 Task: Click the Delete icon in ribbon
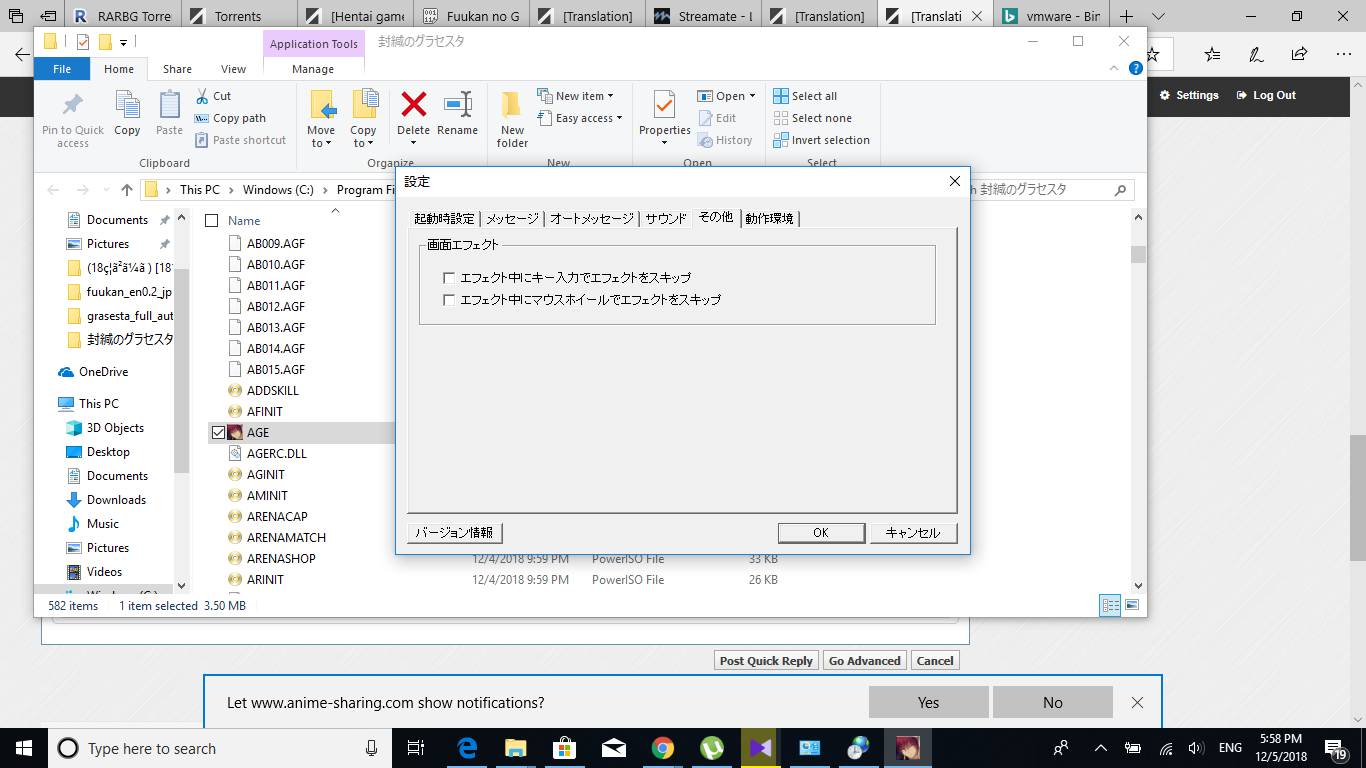413,106
